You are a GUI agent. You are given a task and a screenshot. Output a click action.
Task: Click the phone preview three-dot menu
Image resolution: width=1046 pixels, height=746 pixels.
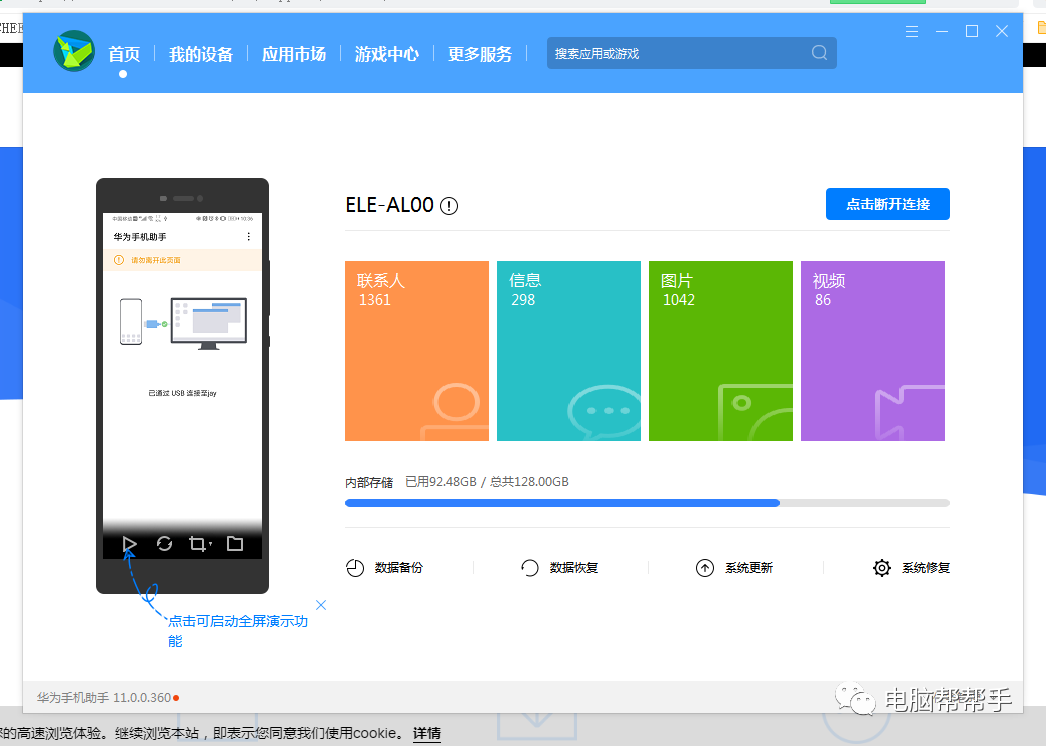tap(249, 237)
